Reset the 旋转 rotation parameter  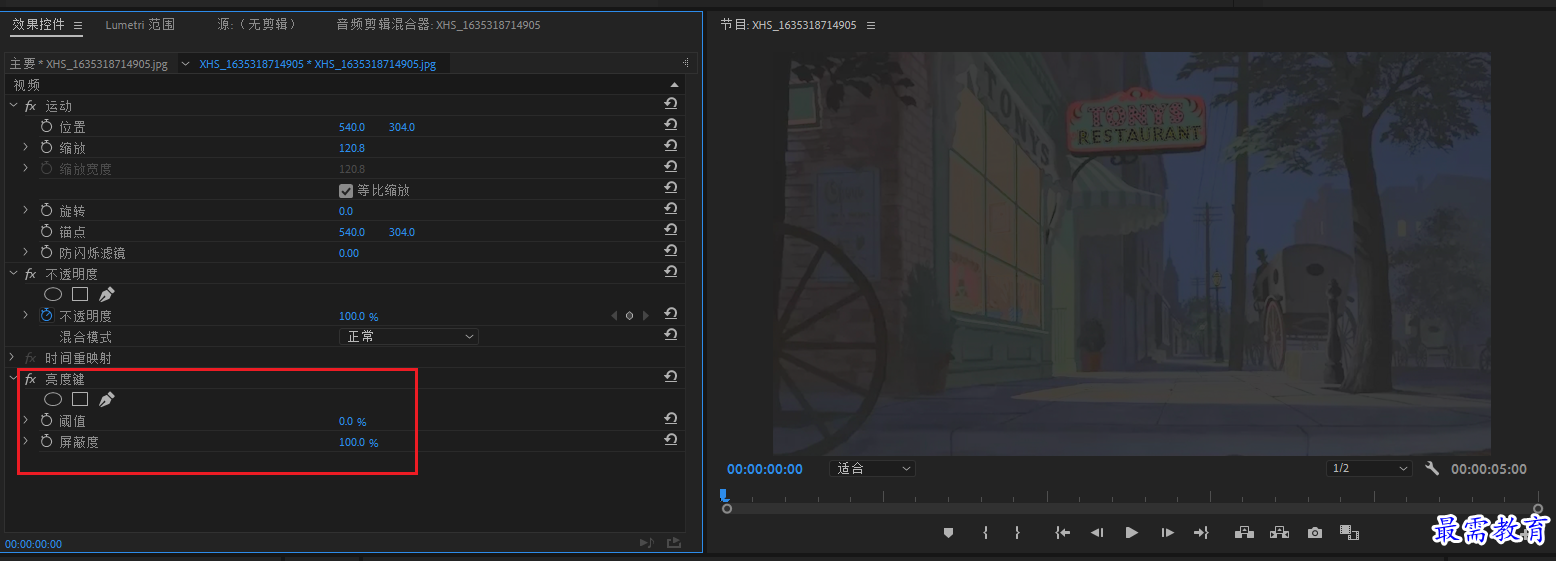671,209
